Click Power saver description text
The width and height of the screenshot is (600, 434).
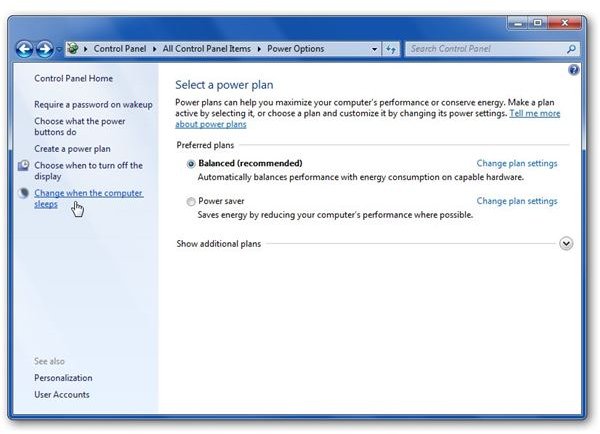coord(335,215)
